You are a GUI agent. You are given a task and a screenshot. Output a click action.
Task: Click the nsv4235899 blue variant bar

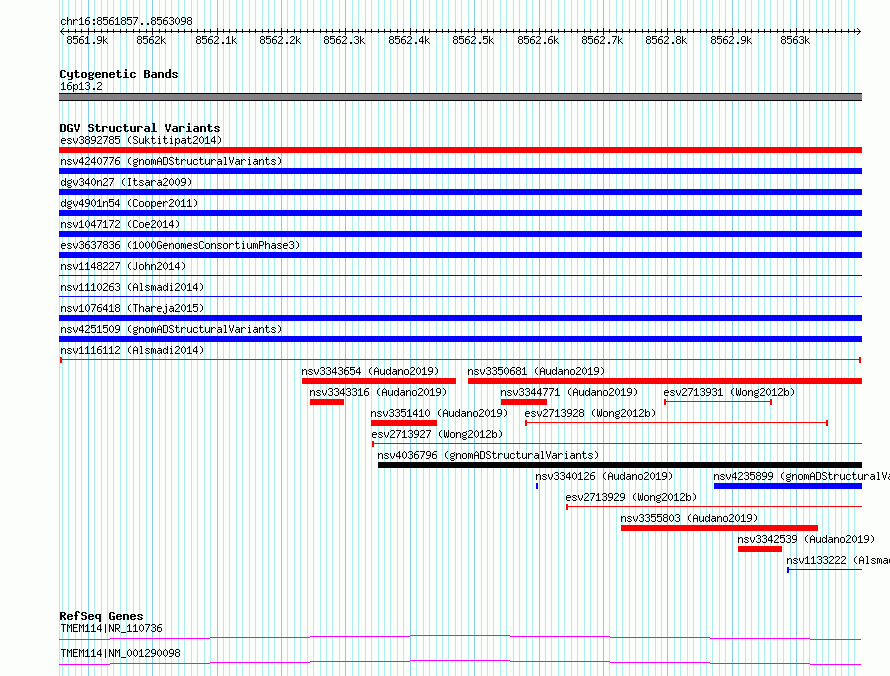tap(788, 486)
